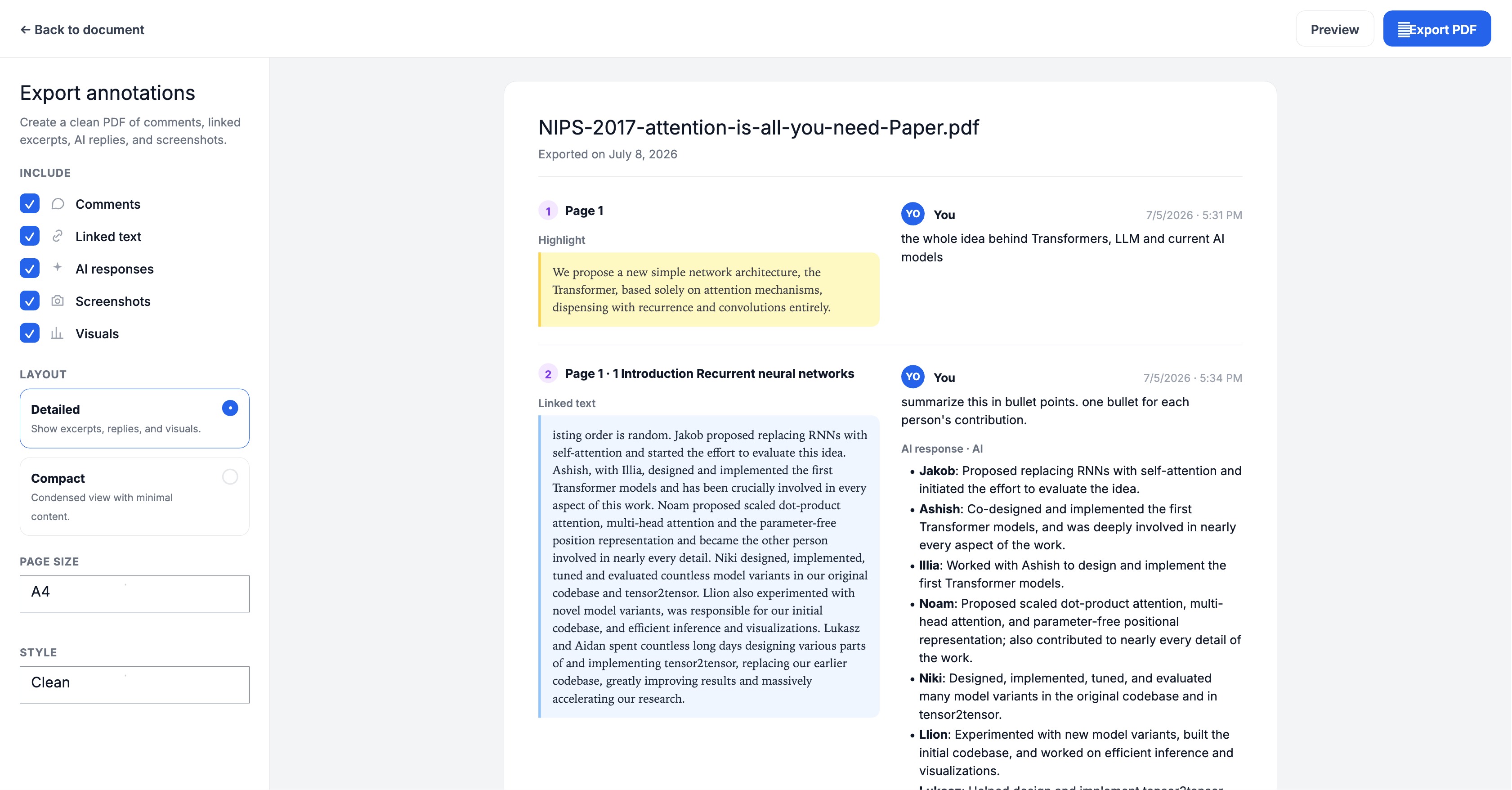Viewport: 1512px width, 790px height.
Task: Open the Preview button
Action: (1334, 29)
